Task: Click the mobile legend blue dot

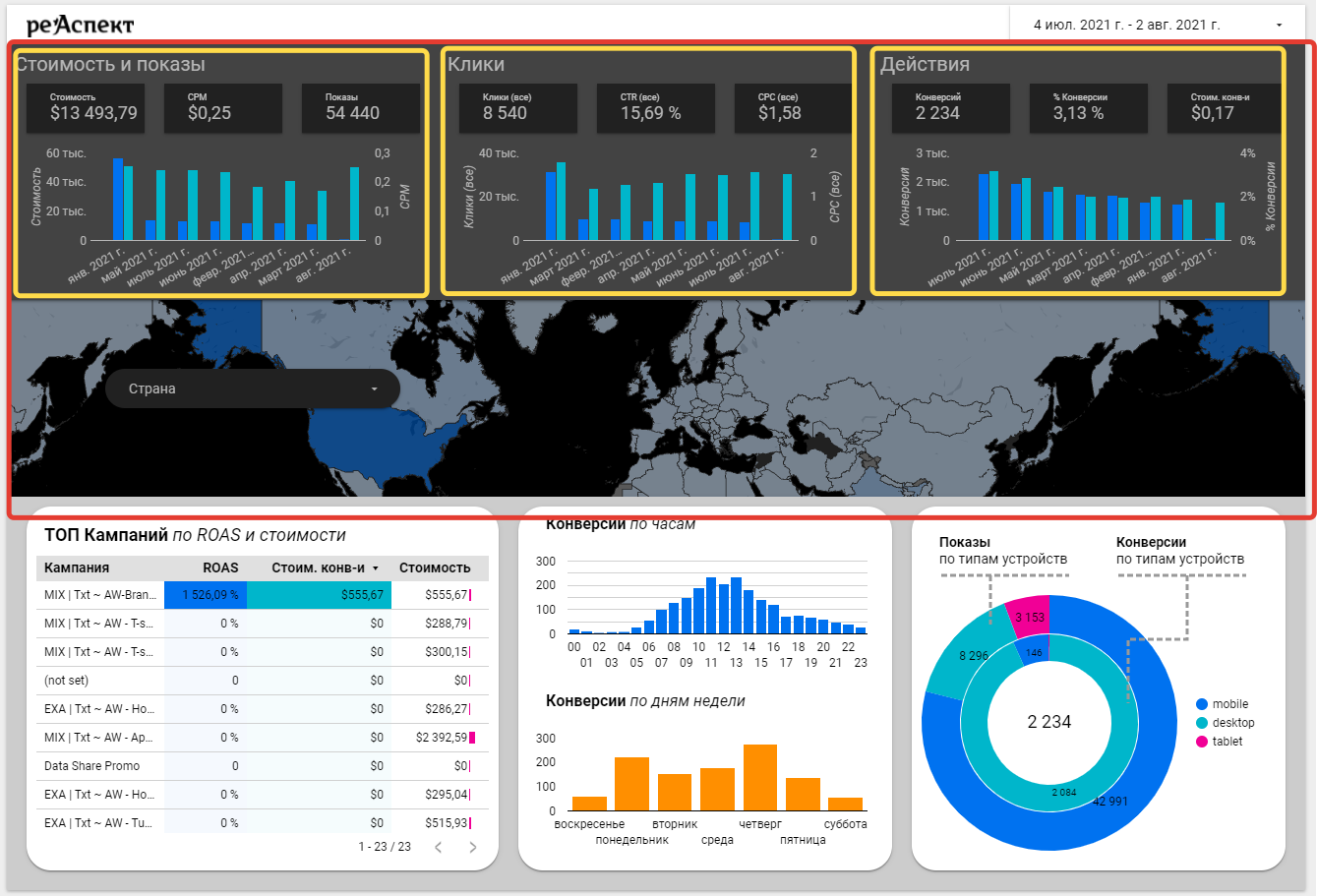Action: coord(1202,704)
